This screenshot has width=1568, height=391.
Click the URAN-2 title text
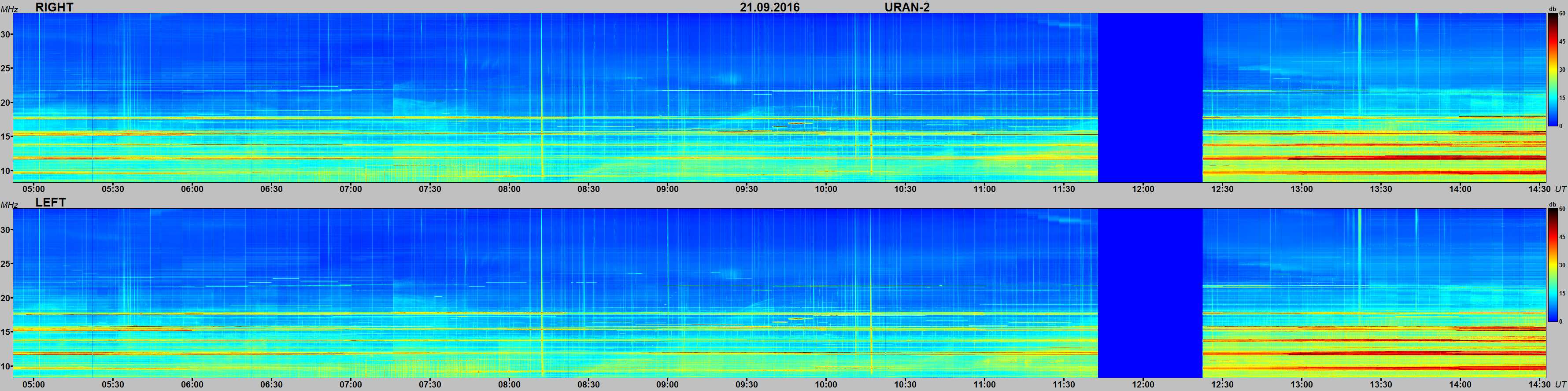(906, 7)
